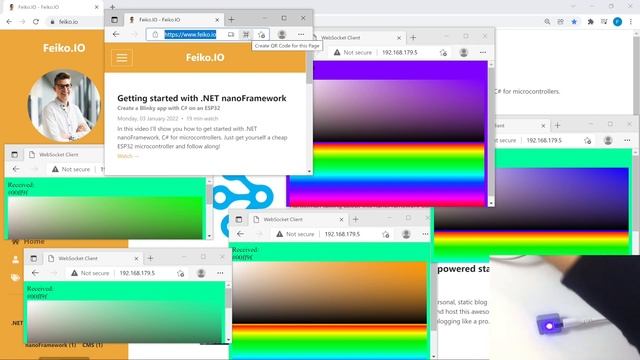Pick a shade in violet gradient square beside Feiko.IO Edge

(400, 110)
